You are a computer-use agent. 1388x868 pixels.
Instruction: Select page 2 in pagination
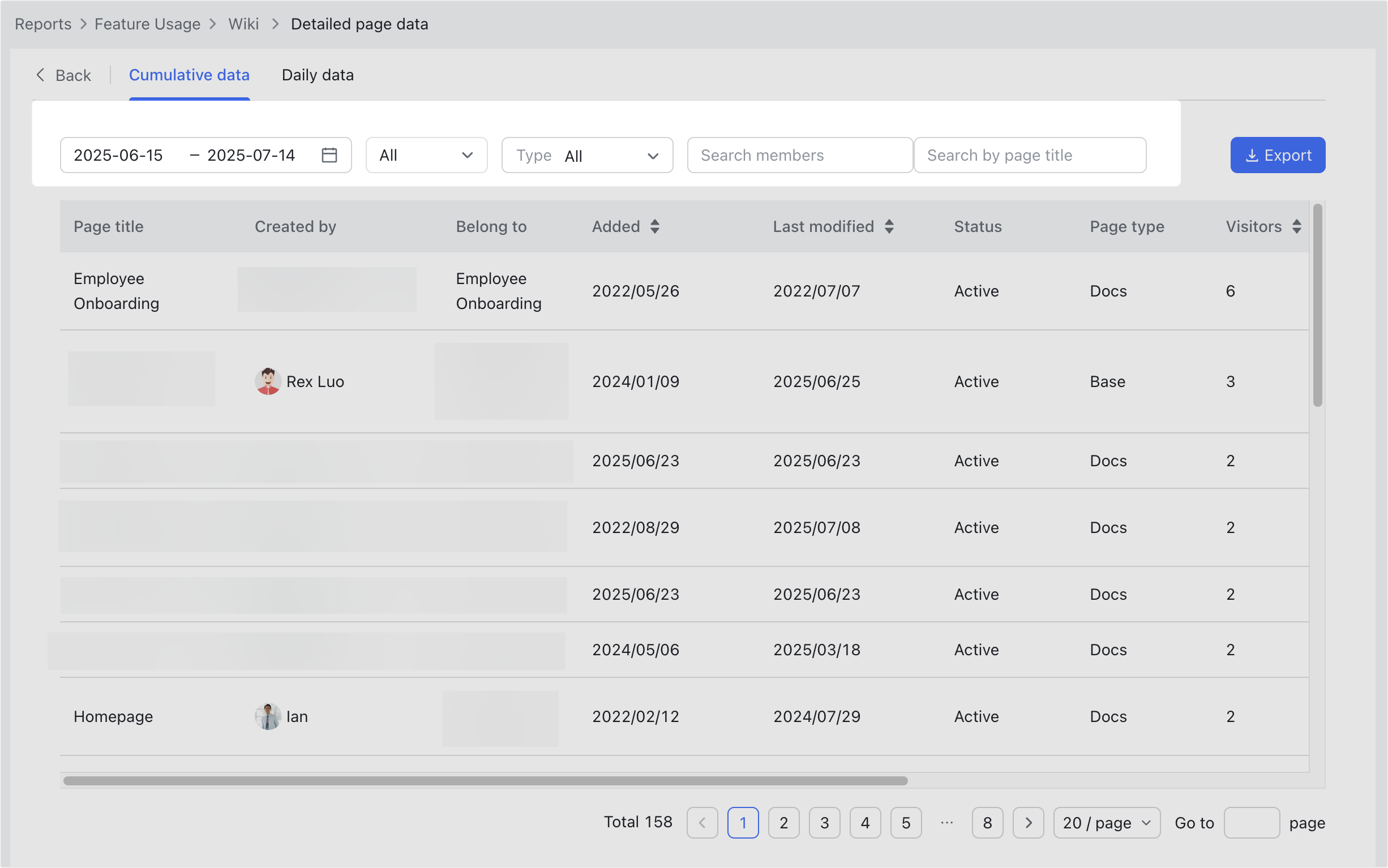pyautogui.click(x=783, y=823)
